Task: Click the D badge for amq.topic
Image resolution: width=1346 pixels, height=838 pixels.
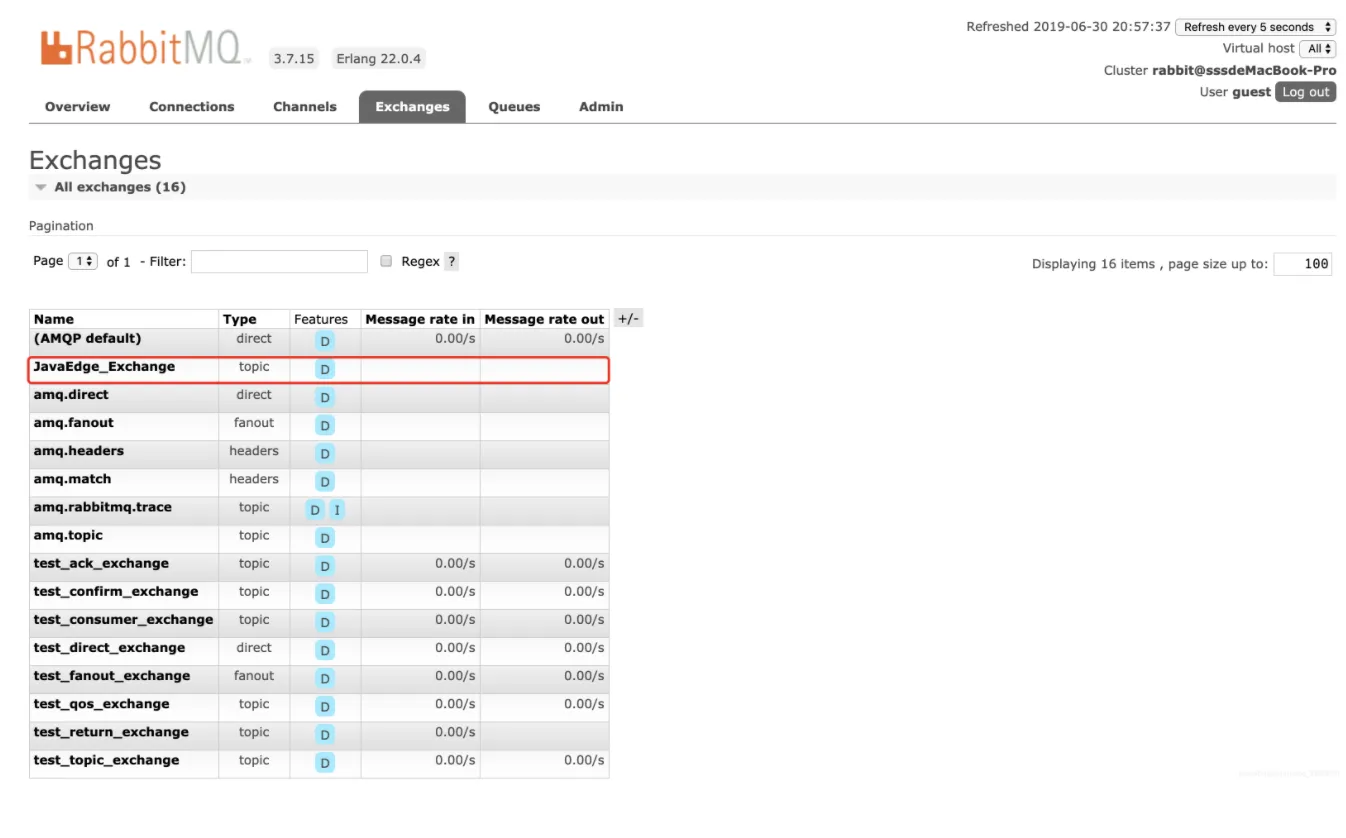Action: tap(324, 538)
